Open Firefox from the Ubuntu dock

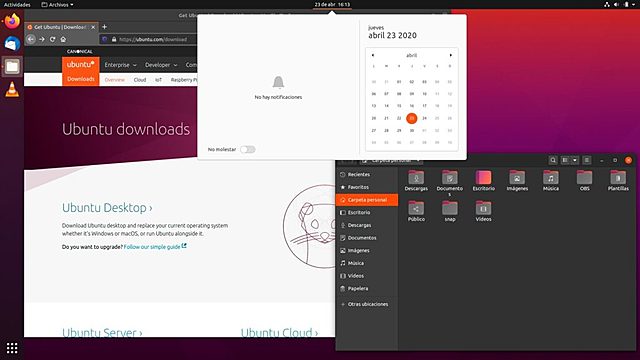[12, 21]
